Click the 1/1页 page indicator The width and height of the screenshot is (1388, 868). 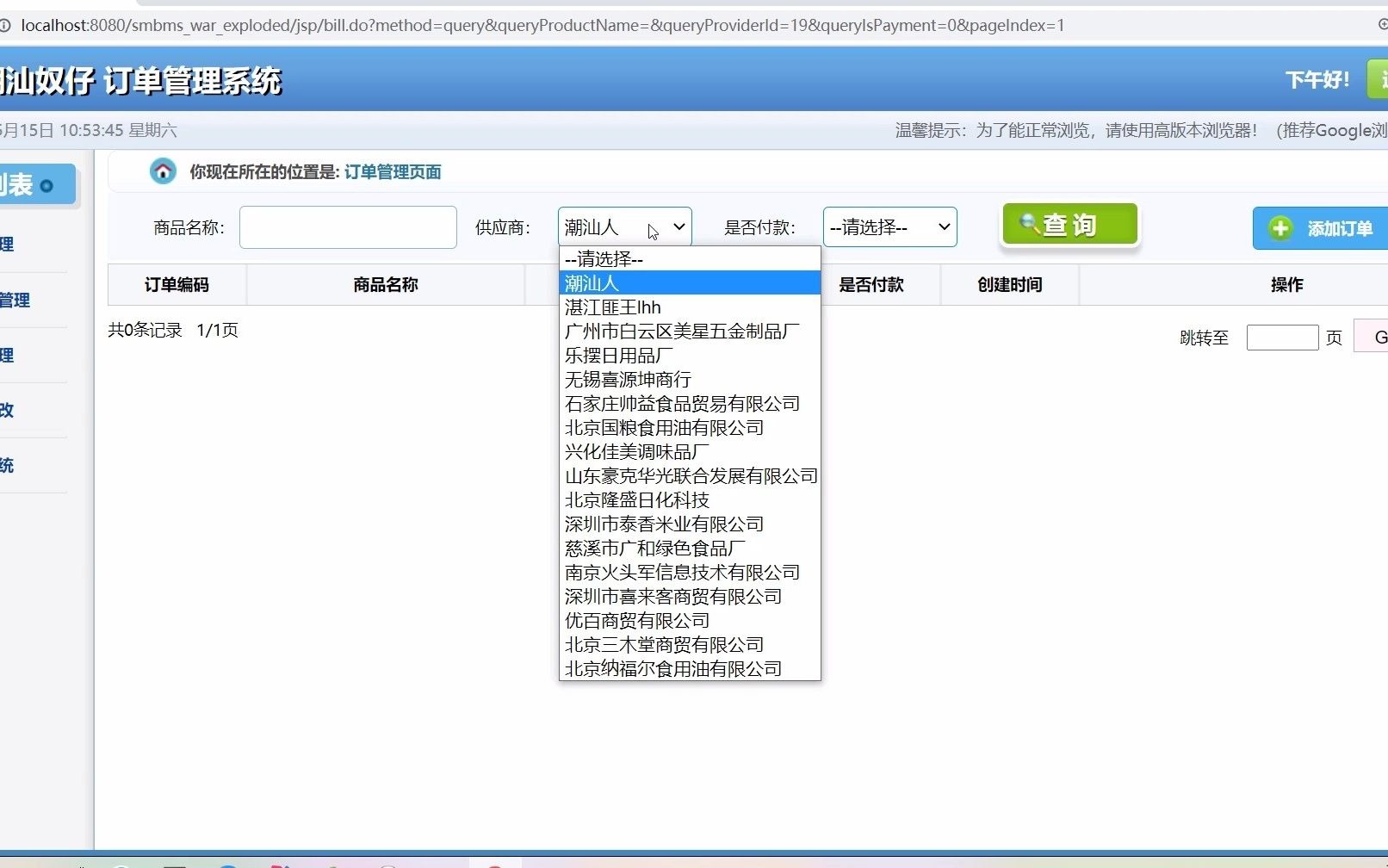pyautogui.click(x=217, y=330)
